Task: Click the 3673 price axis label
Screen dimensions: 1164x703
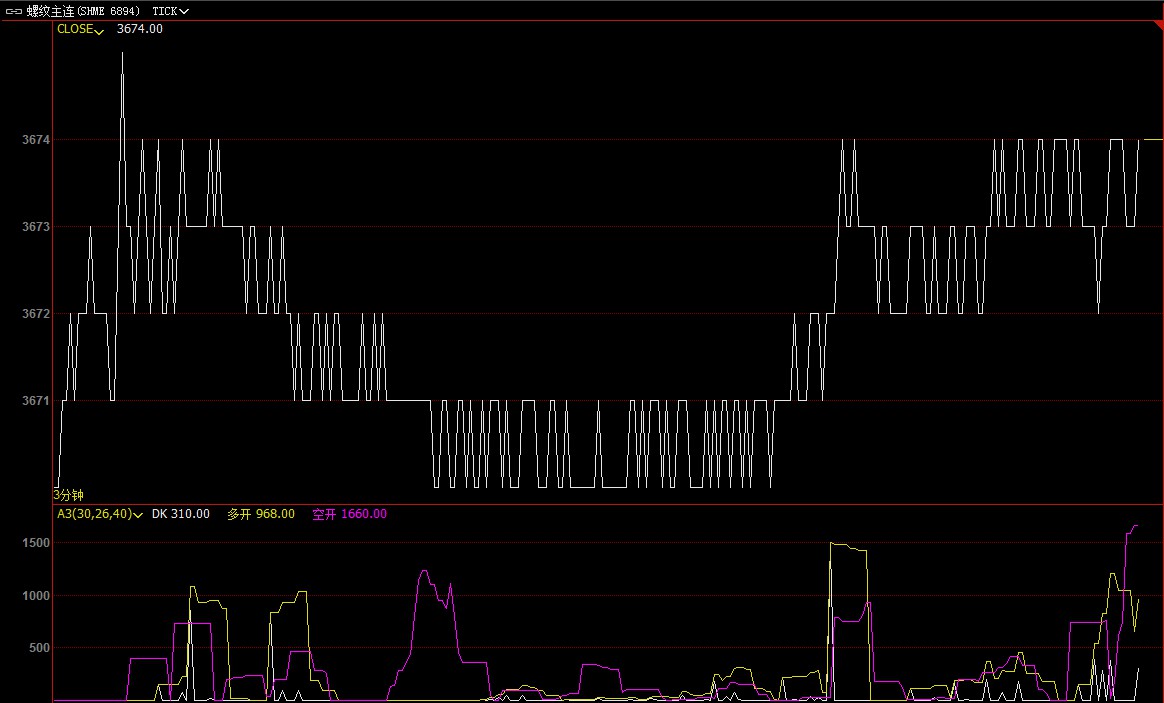Action: coord(35,227)
